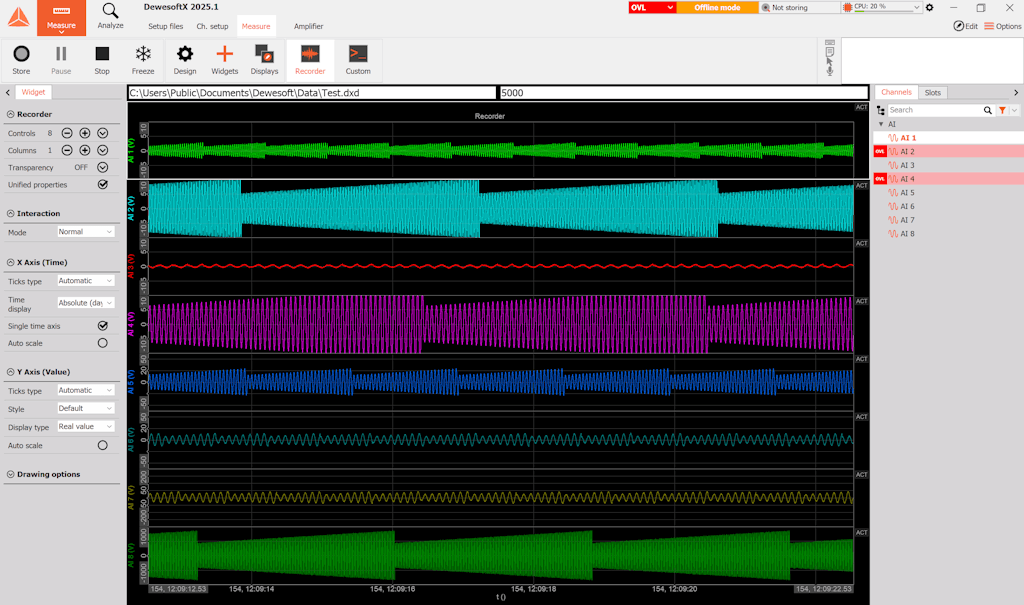
Task: Expand the Drawing options section
Action: click(10, 474)
